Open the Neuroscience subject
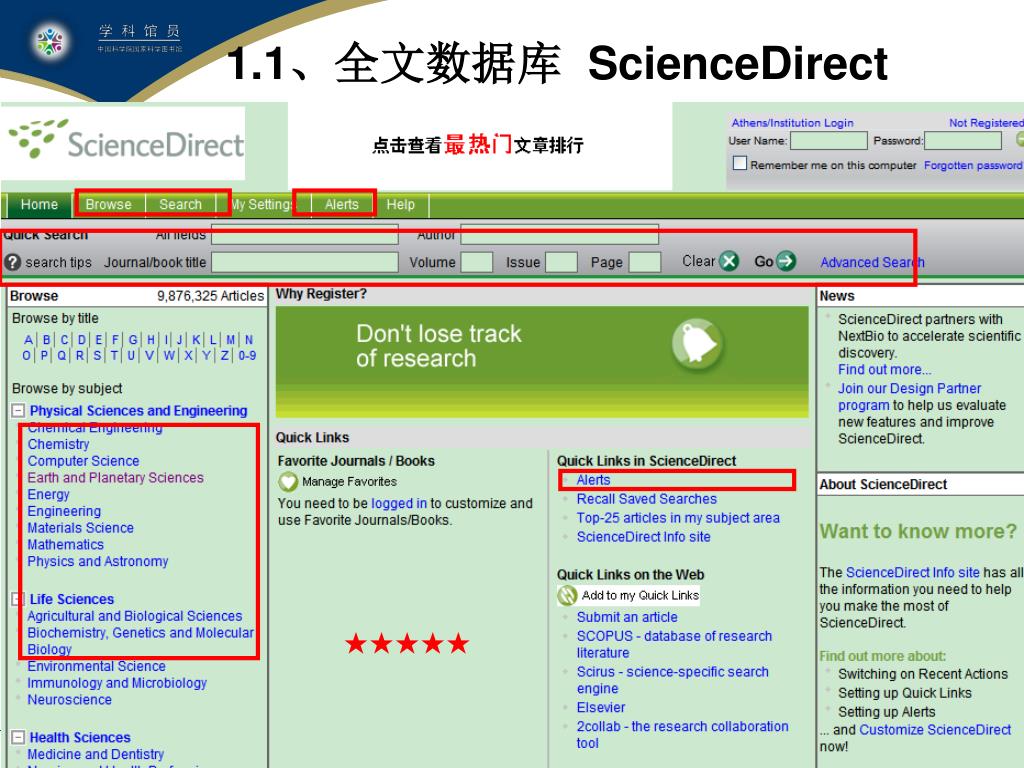This screenshot has height=768, width=1024. coord(69,700)
